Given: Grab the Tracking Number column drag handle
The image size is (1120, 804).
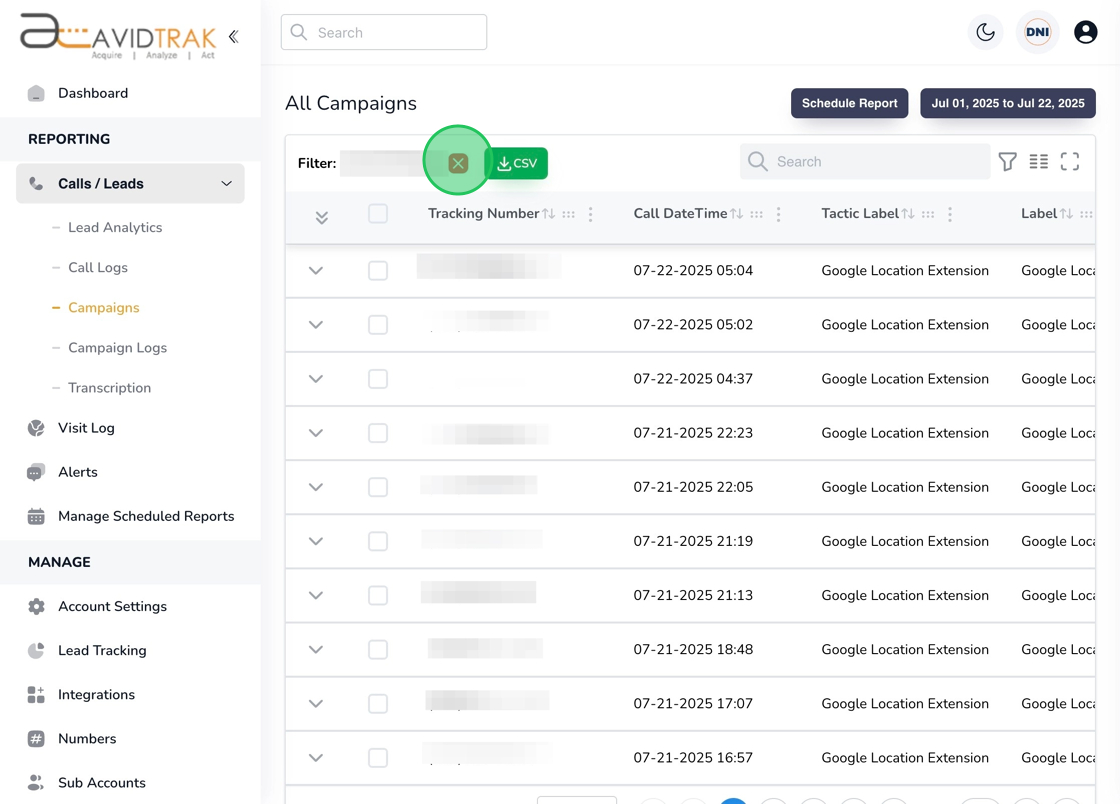Looking at the screenshot, I should pos(569,214).
